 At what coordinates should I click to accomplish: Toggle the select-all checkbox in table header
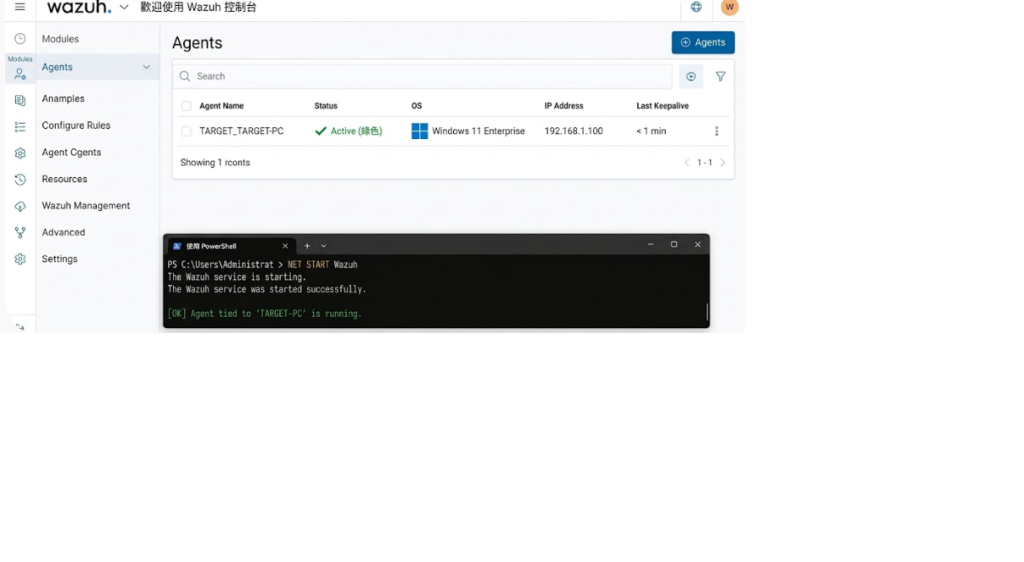tap(186, 106)
